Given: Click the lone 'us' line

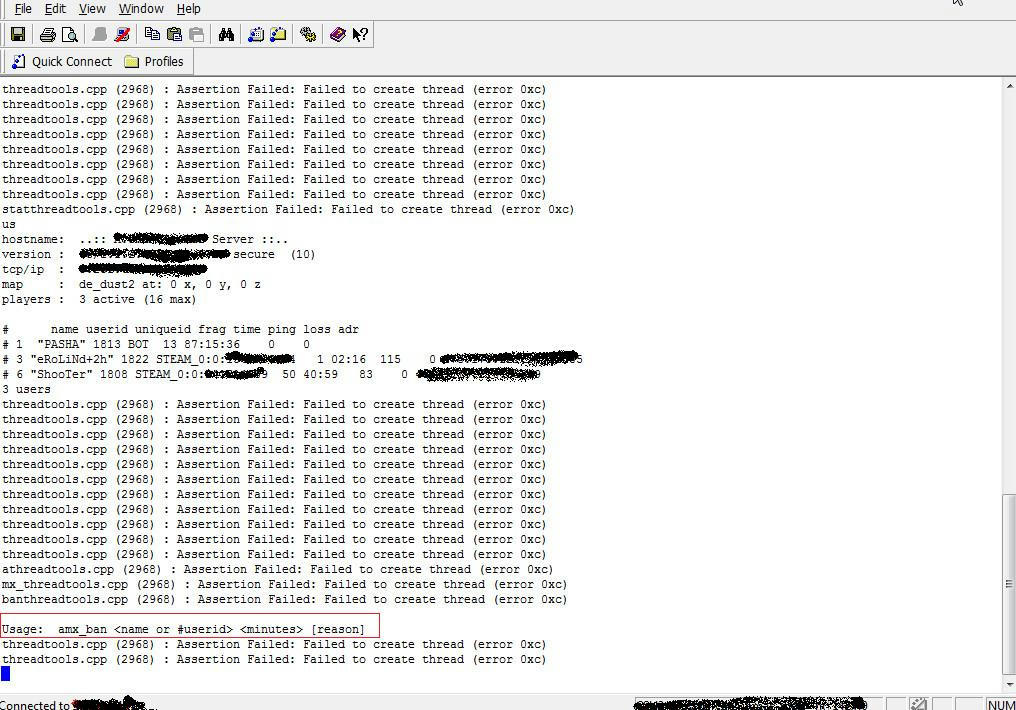Looking at the screenshot, I should click(x=8, y=224).
